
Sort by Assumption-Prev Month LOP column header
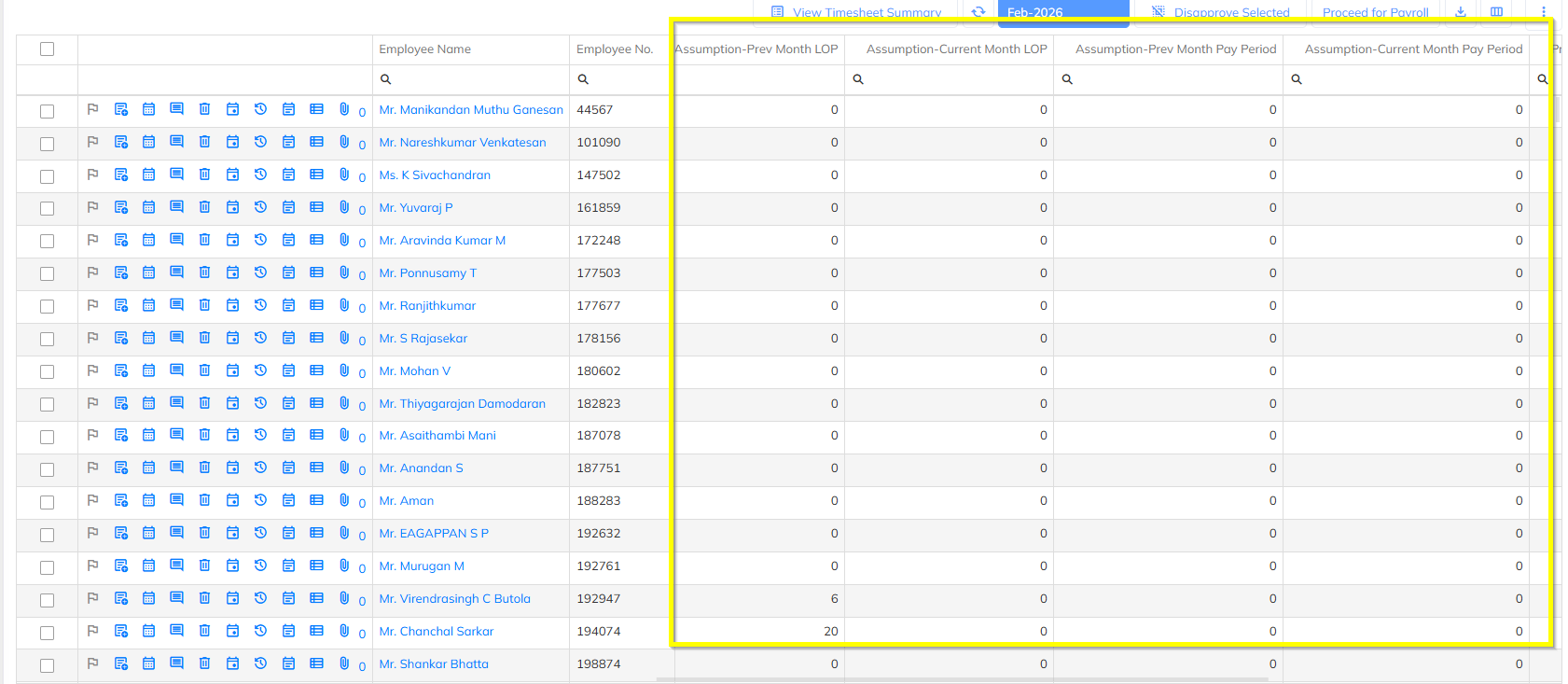pos(756,49)
